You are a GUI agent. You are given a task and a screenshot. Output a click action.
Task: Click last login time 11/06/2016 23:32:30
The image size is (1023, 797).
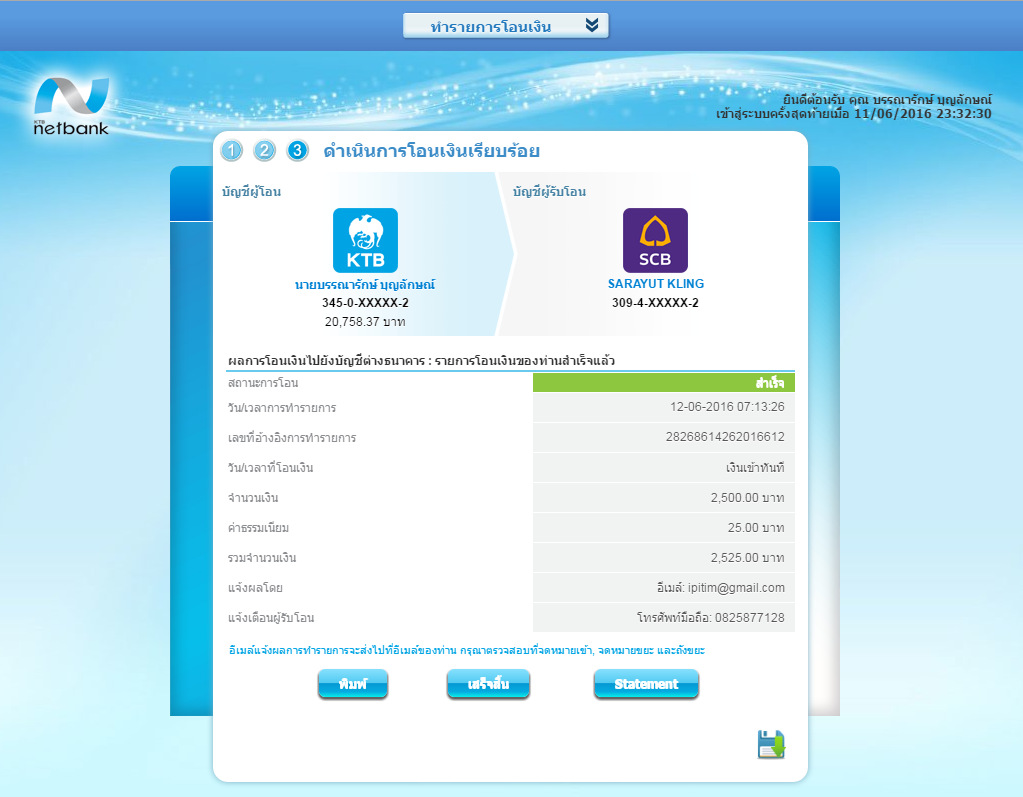point(923,113)
